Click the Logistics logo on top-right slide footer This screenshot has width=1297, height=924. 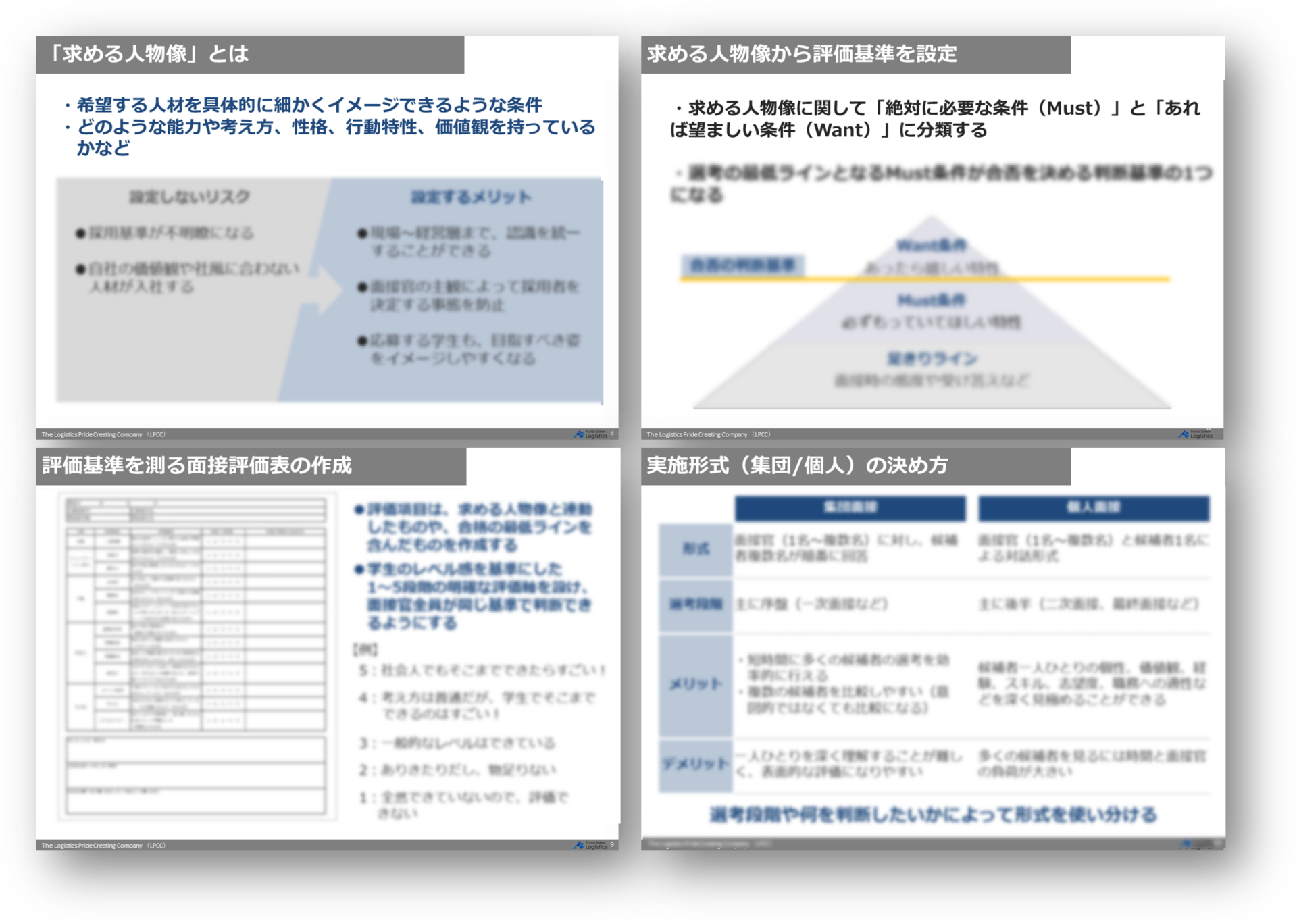coord(1196,434)
